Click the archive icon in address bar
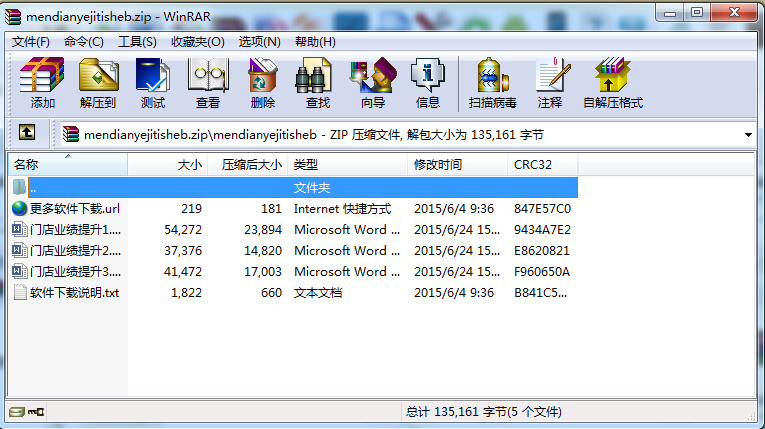Image resolution: width=765 pixels, height=429 pixels. pos(71,134)
